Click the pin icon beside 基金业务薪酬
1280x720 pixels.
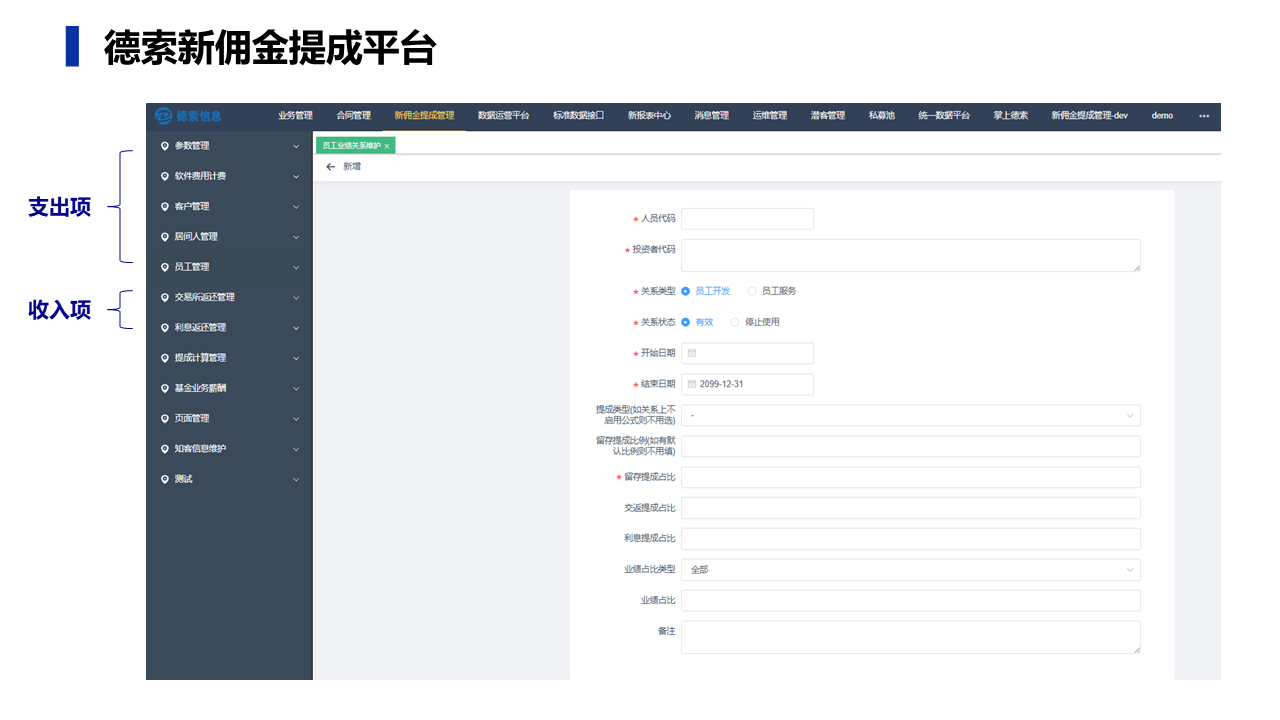tap(165, 388)
